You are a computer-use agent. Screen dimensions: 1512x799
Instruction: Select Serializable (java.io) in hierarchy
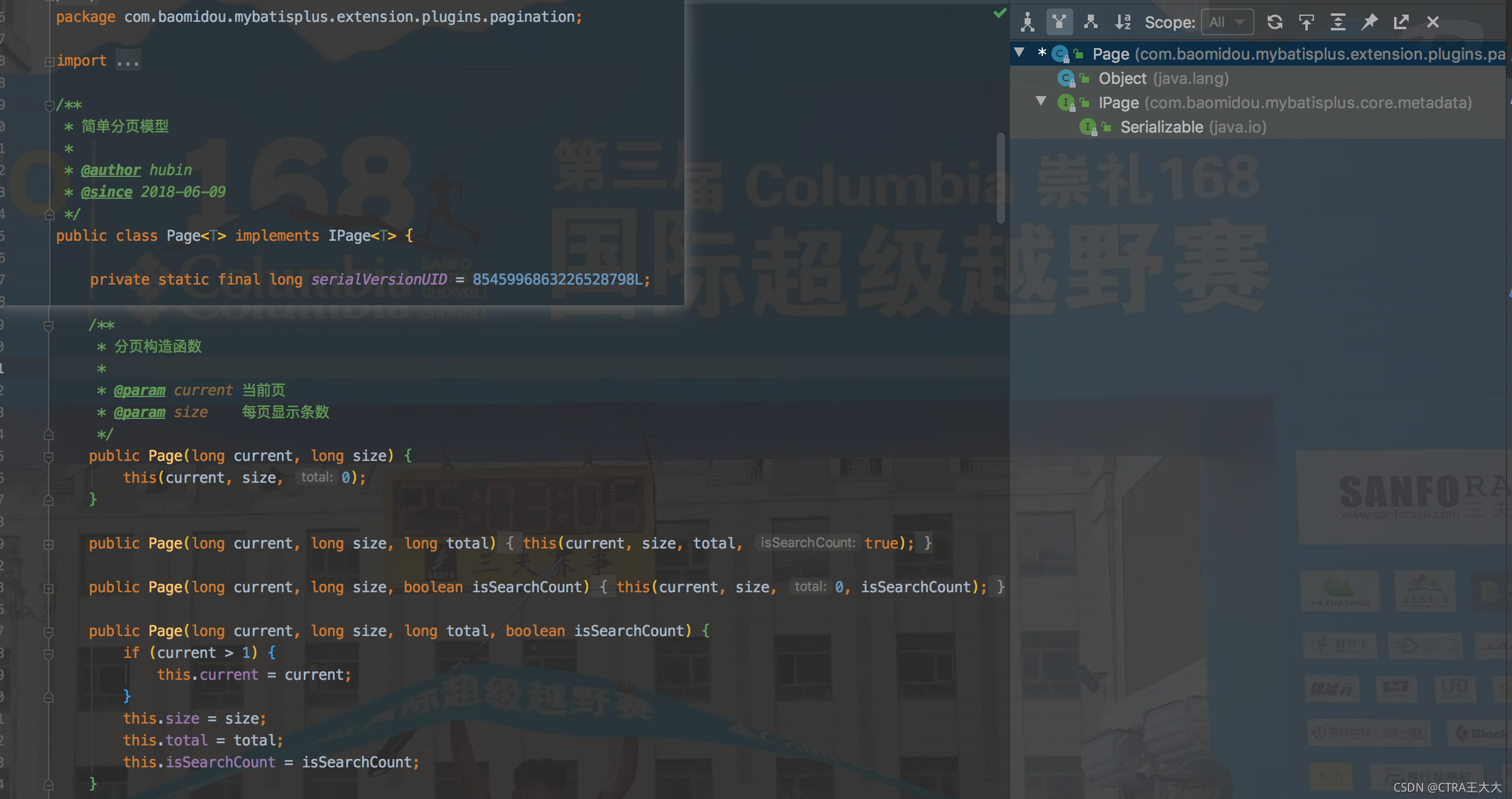[1162, 127]
